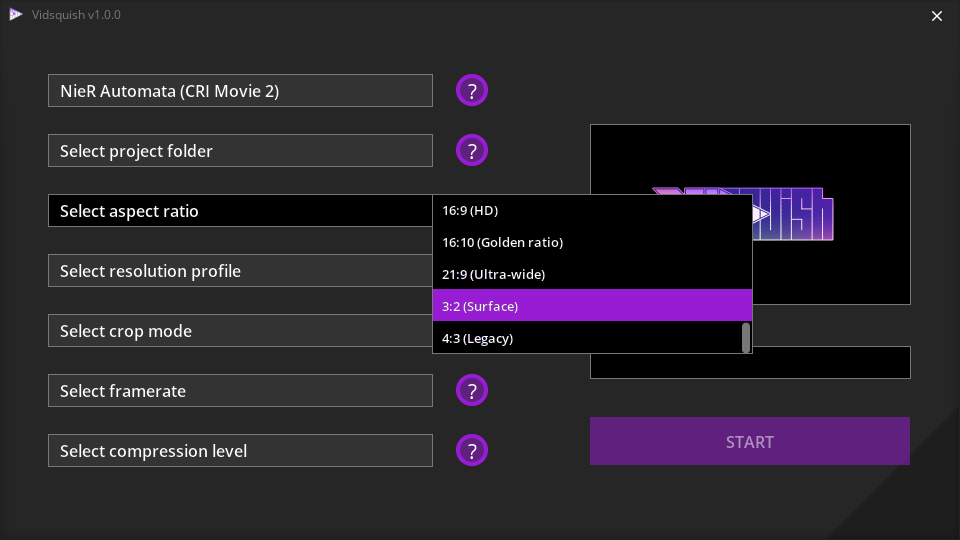Open the Select framerate dropdown
This screenshot has width=960, height=540.
(240, 391)
